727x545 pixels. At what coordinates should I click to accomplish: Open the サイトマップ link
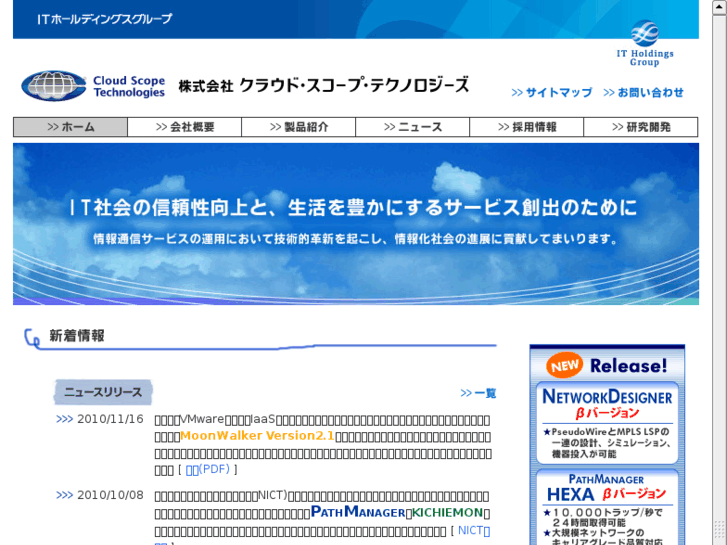tap(552, 93)
